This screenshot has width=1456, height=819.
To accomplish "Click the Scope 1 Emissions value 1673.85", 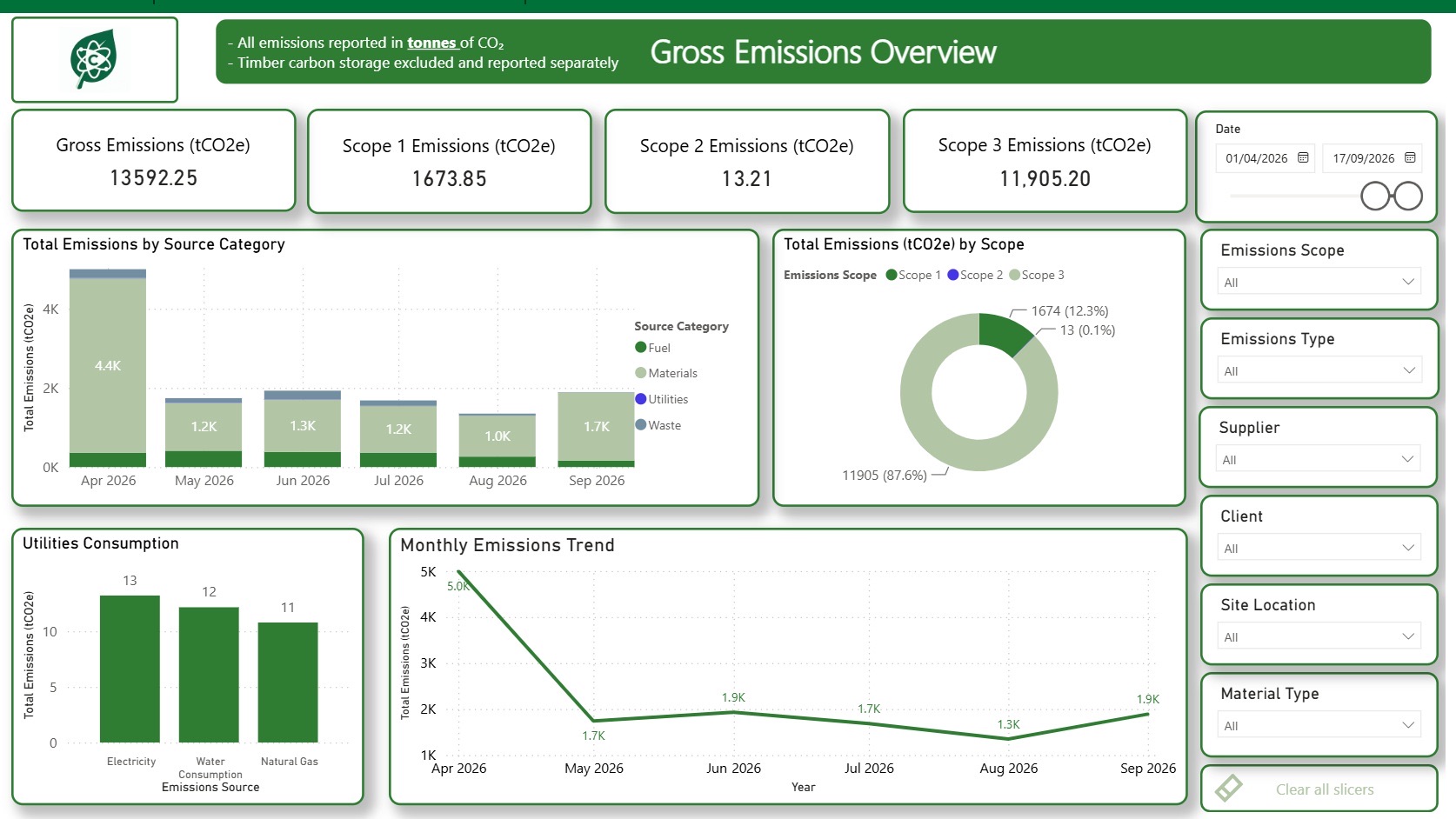I will pos(450,179).
